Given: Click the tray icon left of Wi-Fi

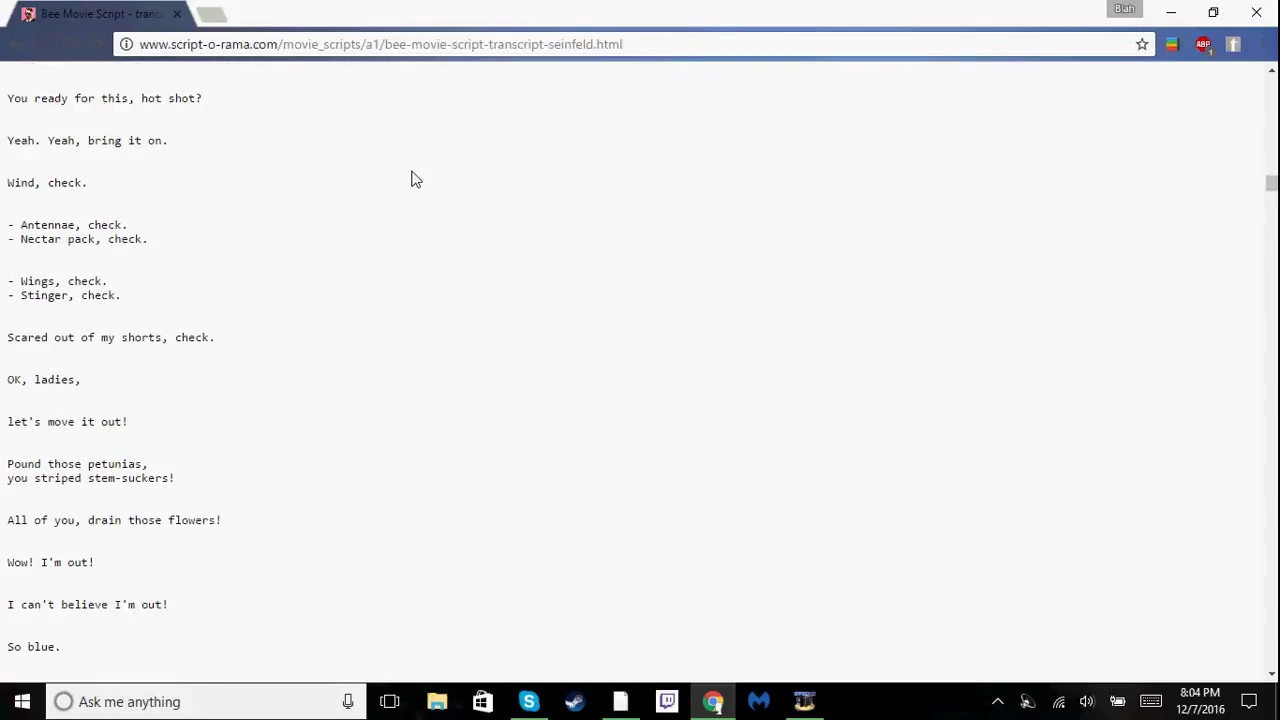Looking at the screenshot, I should point(1027,701).
